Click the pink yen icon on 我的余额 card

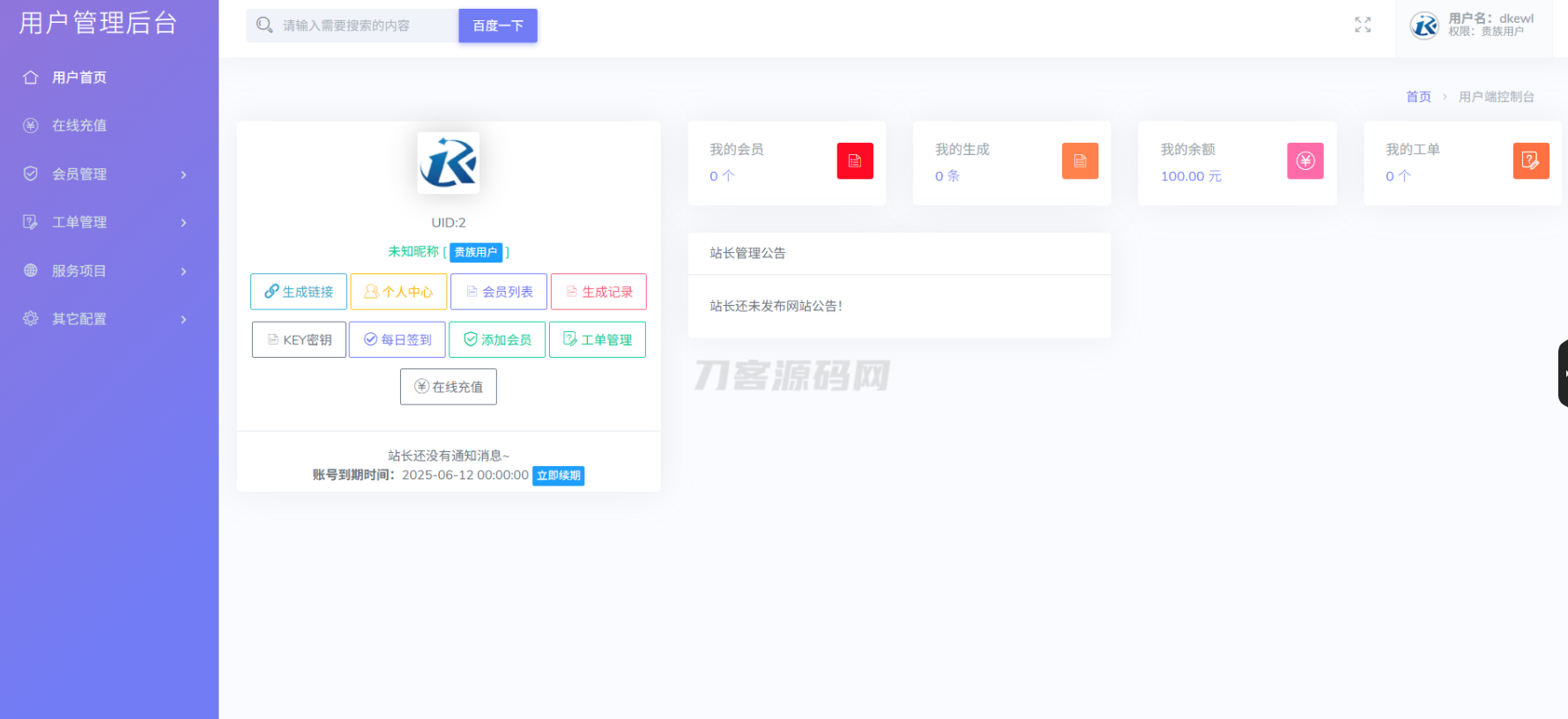[x=1305, y=161]
